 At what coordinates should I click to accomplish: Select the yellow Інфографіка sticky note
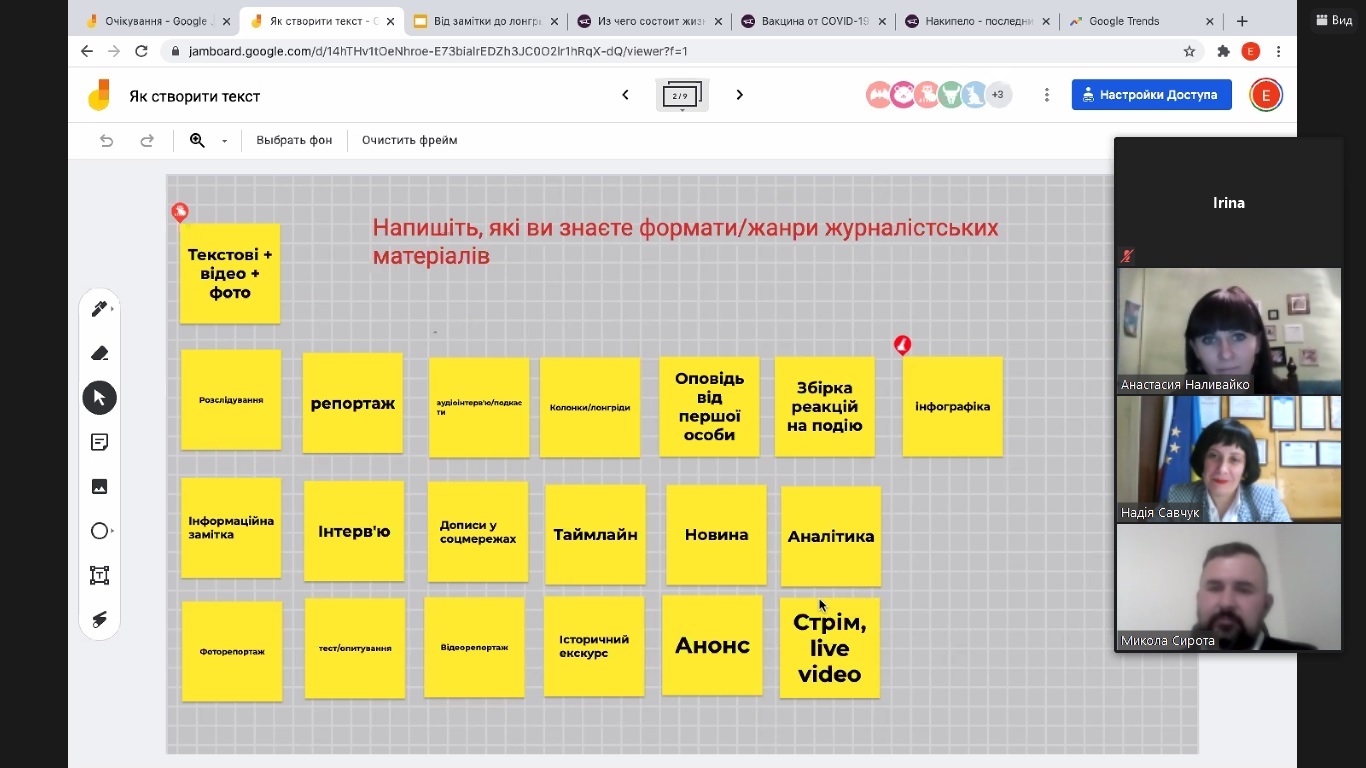[x=952, y=407]
